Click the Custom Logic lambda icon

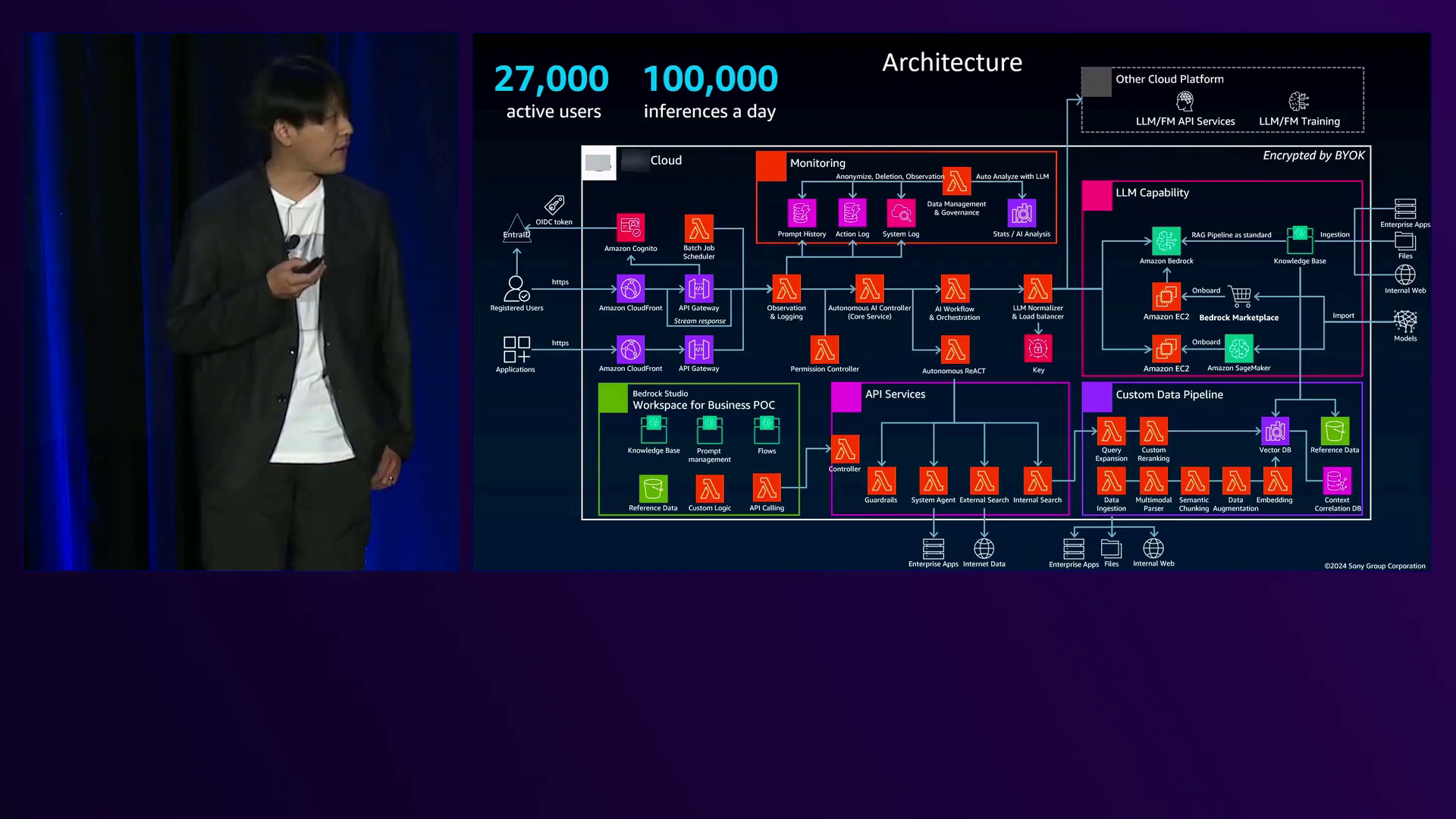pos(710,489)
